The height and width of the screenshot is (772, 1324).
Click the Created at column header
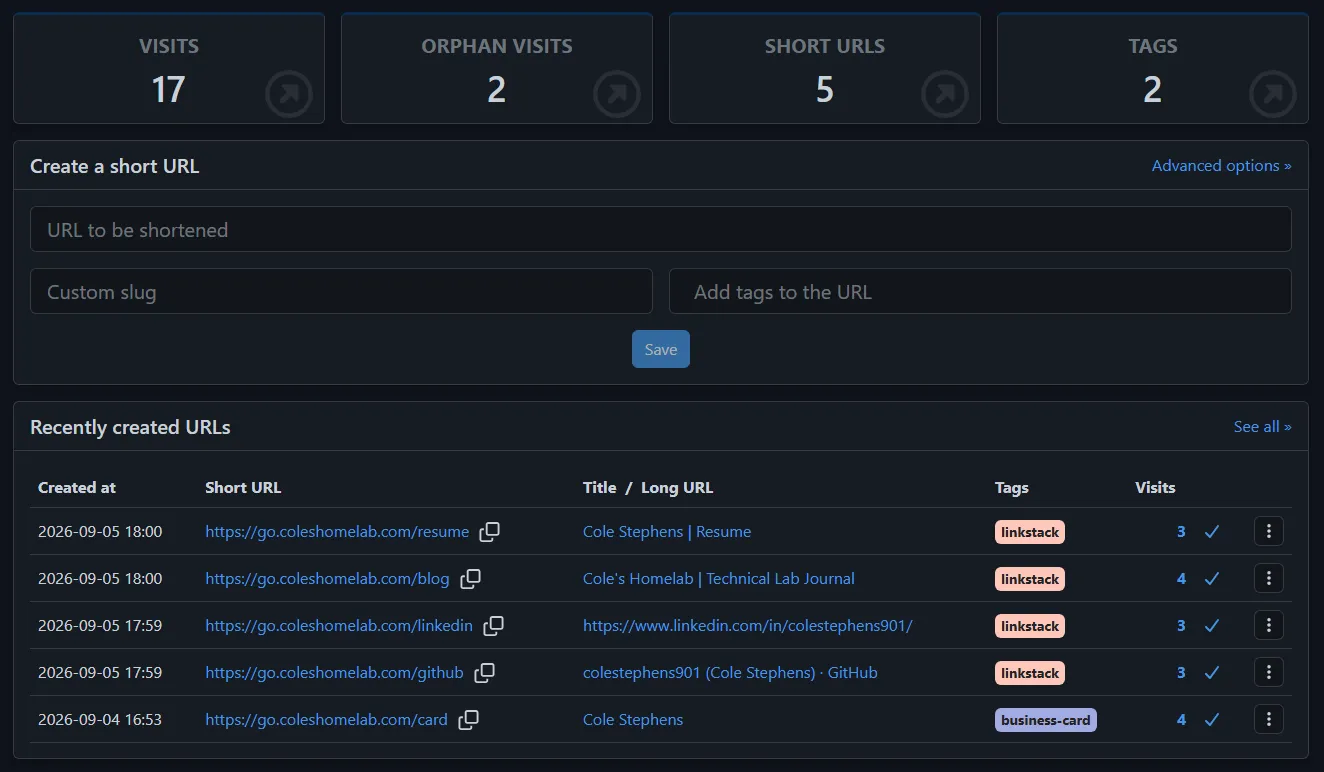[x=77, y=488]
